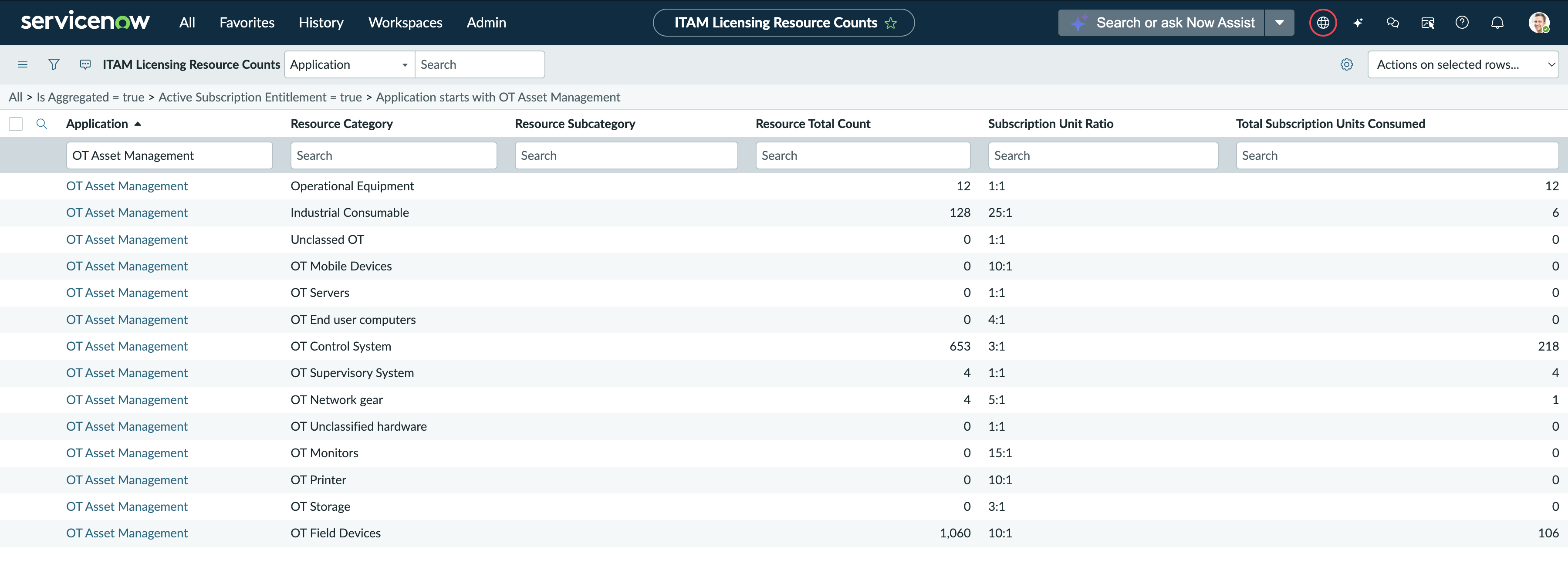
Task: Open the list hamburger menu icon
Action: click(23, 64)
